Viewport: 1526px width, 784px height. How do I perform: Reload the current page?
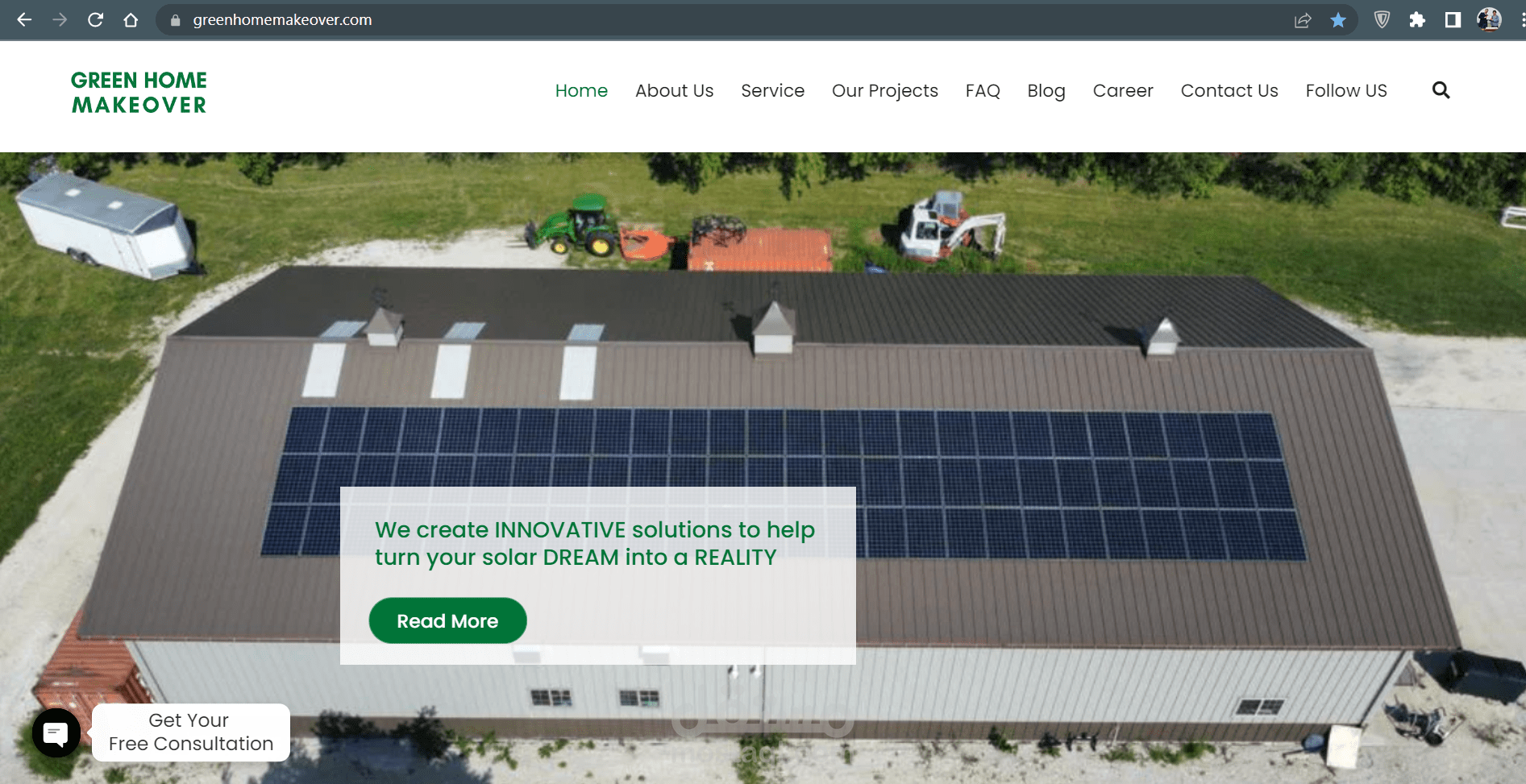click(x=95, y=20)
